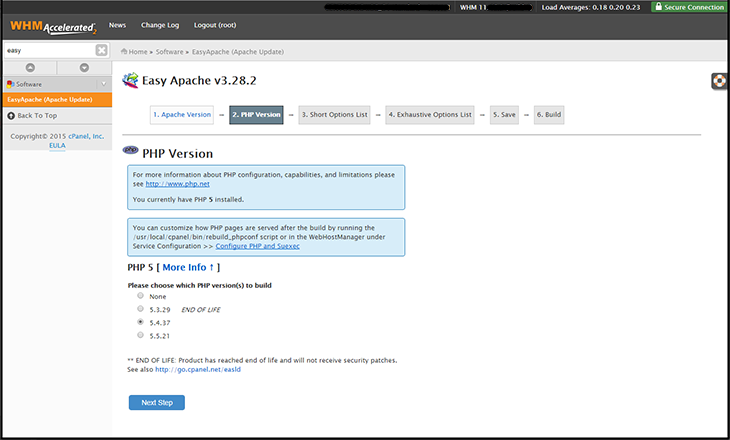This screenshot has width=730, height=440.
Task: Open the News menu
Action: (x=117, y=25)
